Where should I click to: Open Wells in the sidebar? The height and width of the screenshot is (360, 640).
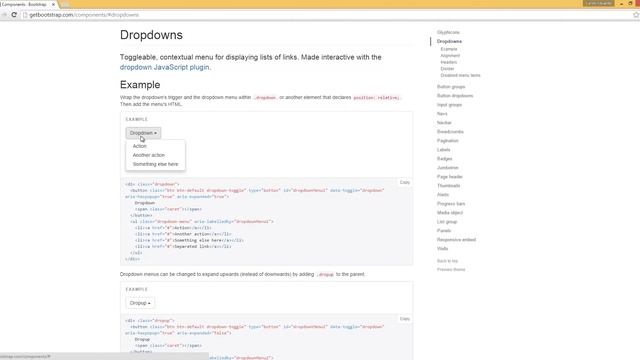[x=442, y=249]
